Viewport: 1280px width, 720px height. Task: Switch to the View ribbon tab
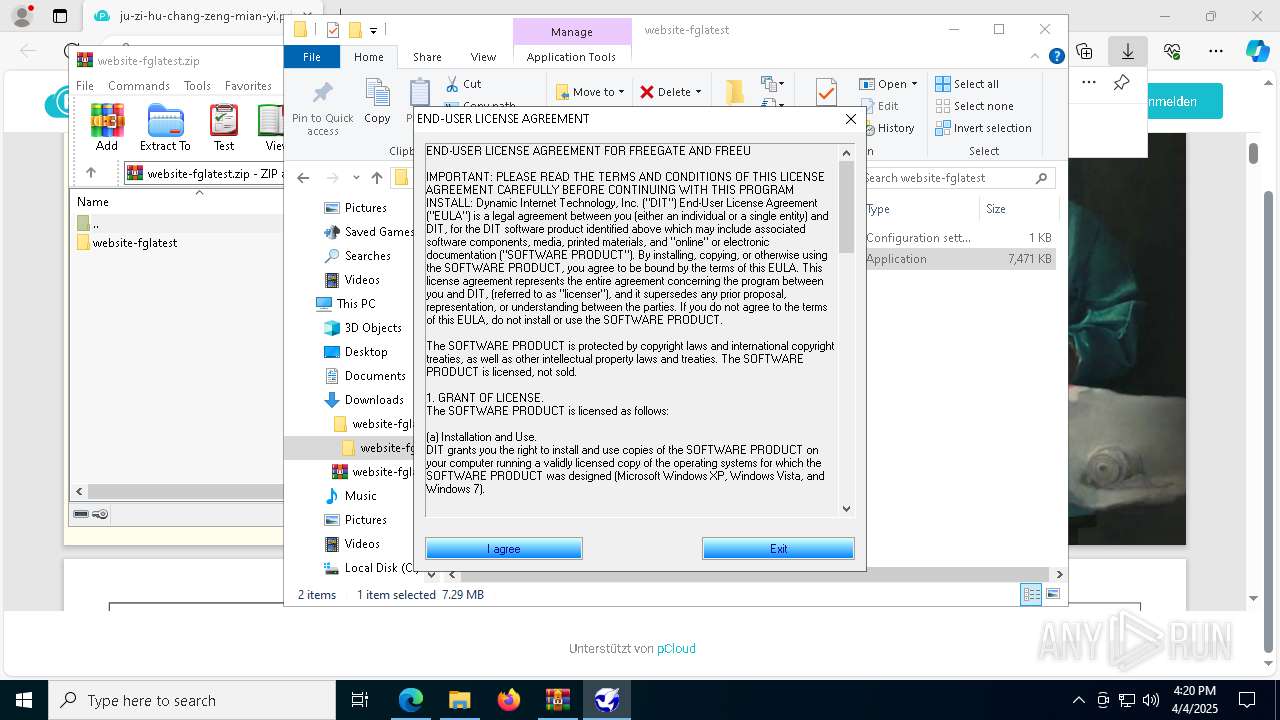483,57
